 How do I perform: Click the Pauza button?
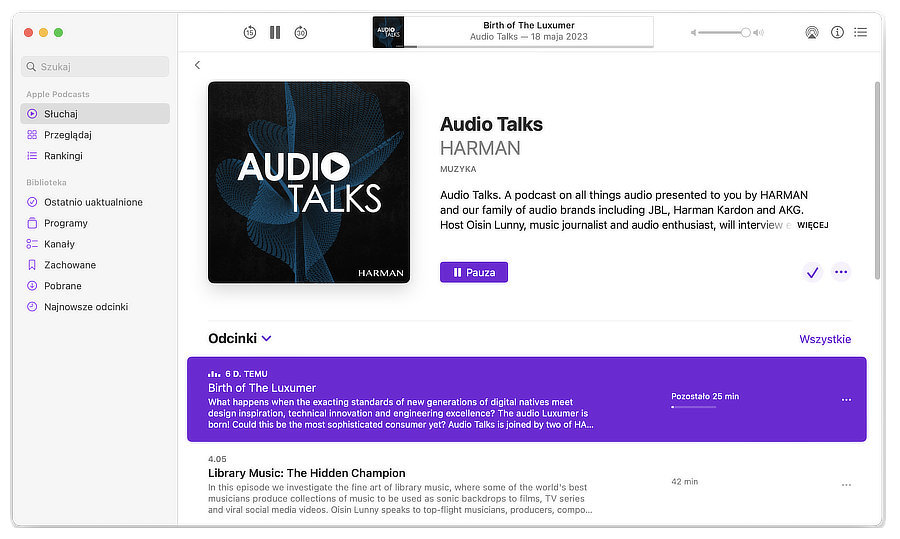[x=474, y=272]
